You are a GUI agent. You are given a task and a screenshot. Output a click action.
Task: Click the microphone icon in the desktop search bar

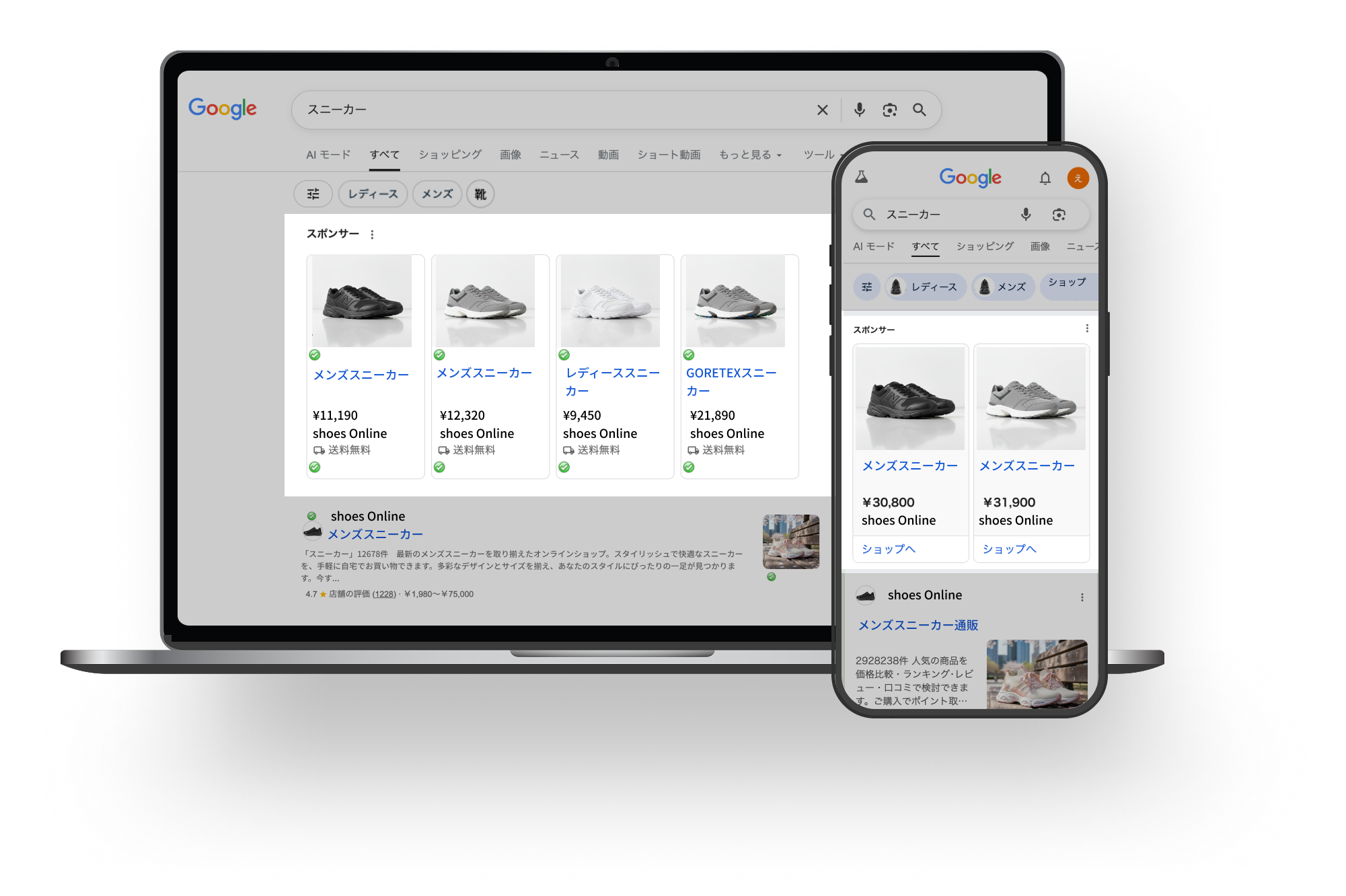(x=859, y=109)
